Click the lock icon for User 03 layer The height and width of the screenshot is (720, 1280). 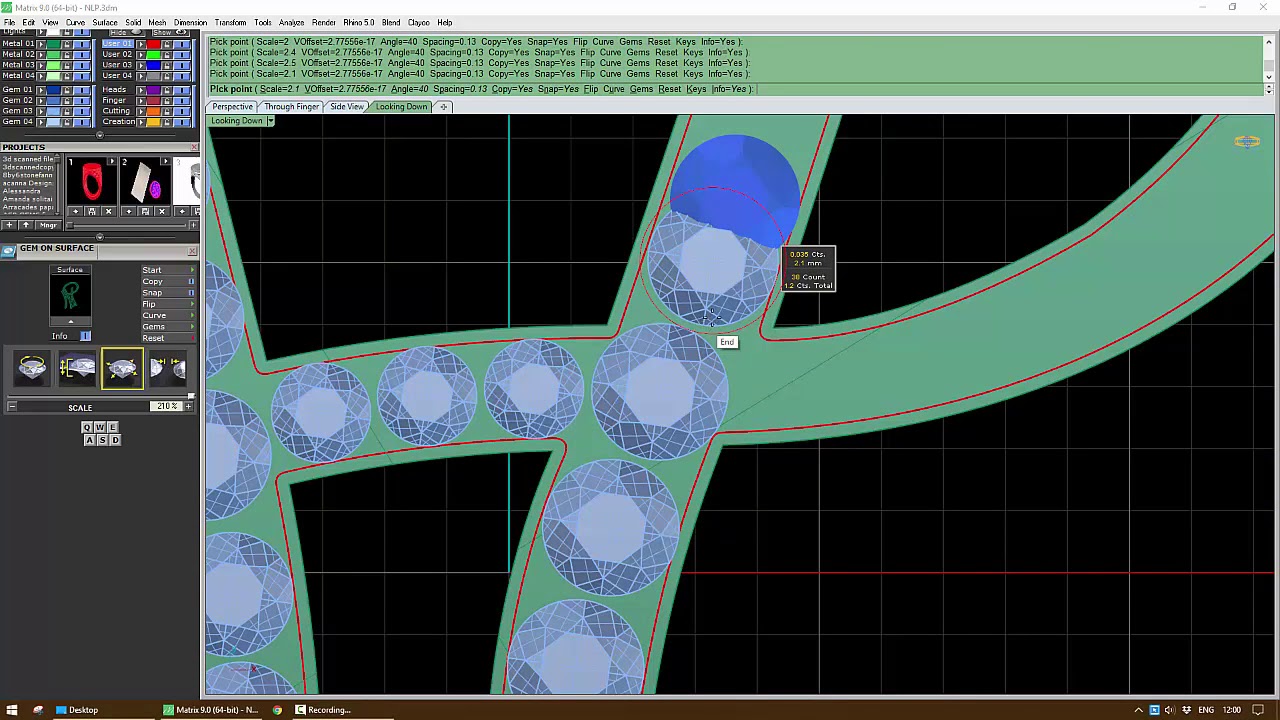tap(167, 65)
